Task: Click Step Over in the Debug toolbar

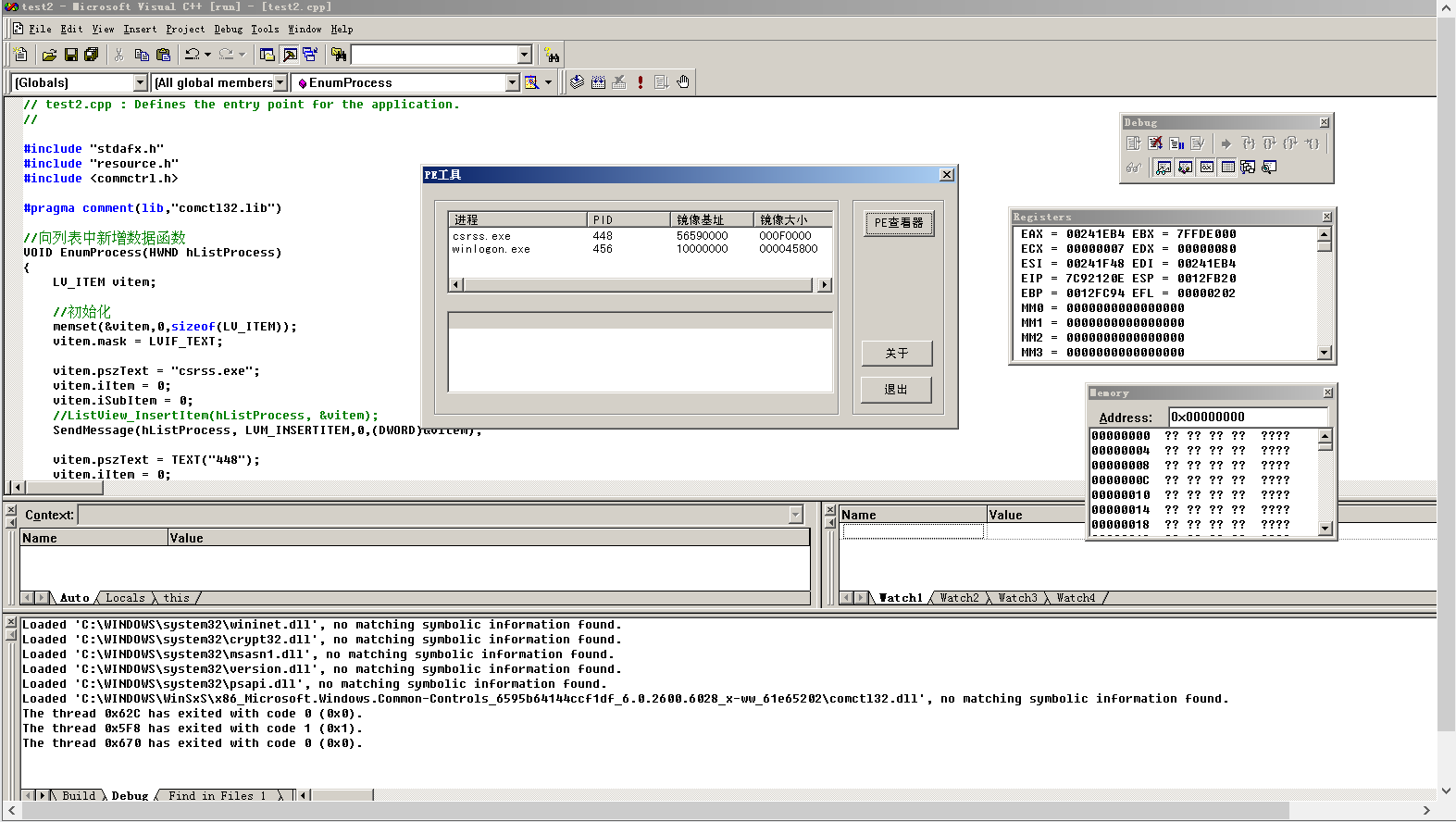Action: [x=1269, y=143]
